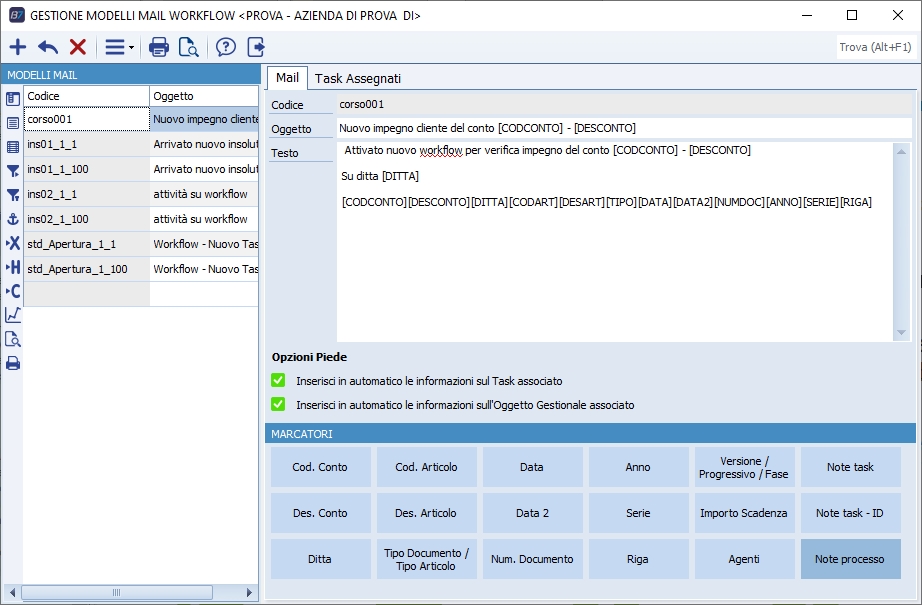Click the printer icon in top toolbar
This screenshot has height=605, width=922.
(x=158, y=47)
